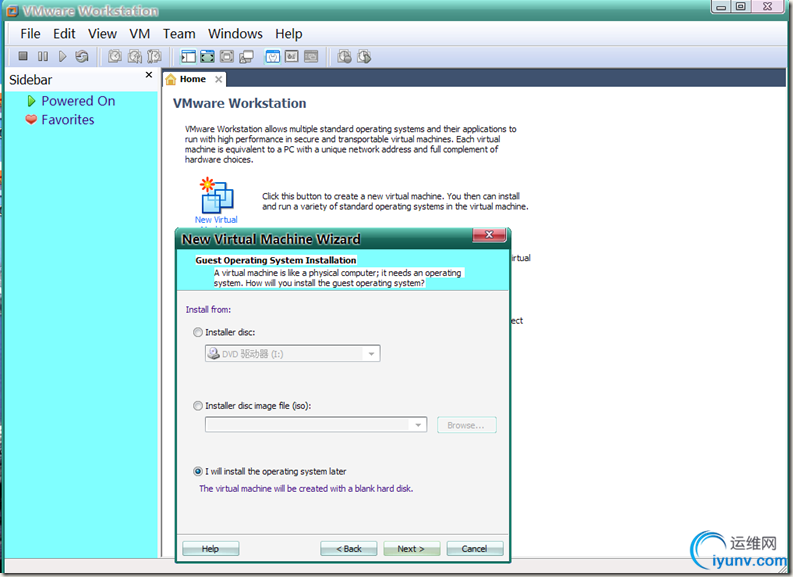This screenshot has height=577, width=793.
Task: Click the Take Snapshot toolbar icon
Action: [115, 56]
